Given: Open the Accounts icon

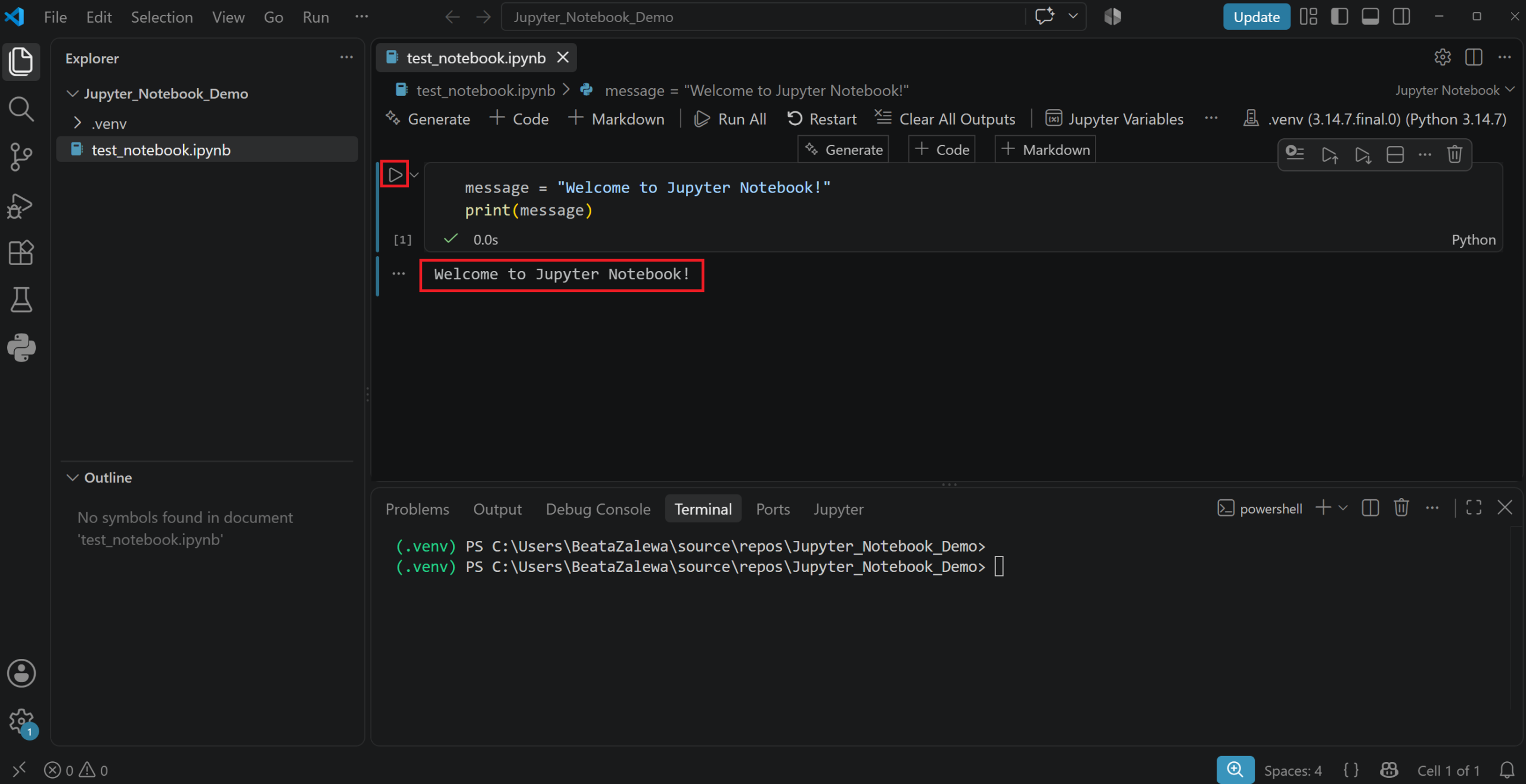Looking at the screenshot, I should click(21, 673).
